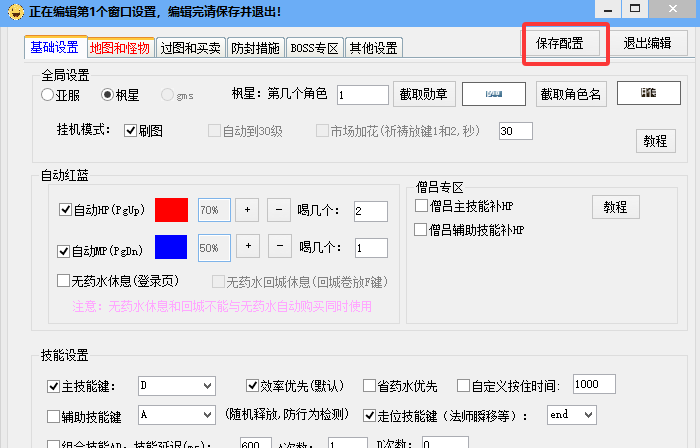
Task: Click the app icon in the title bar
Action: (x=12, y=11)
